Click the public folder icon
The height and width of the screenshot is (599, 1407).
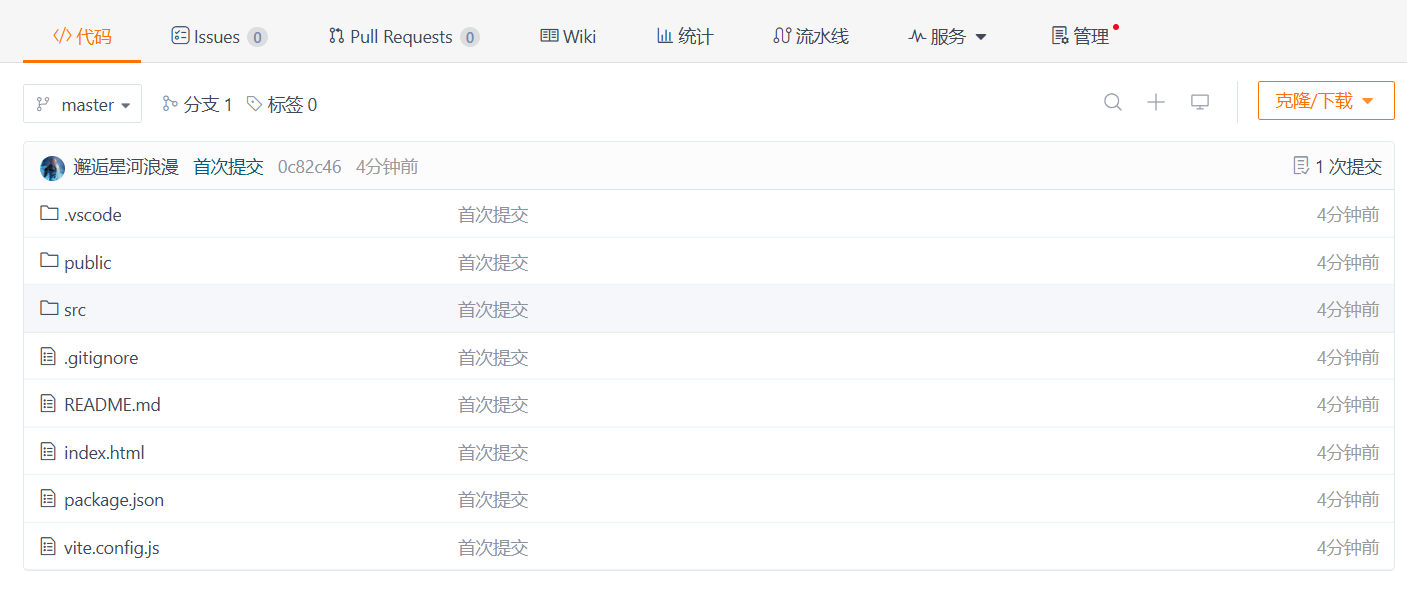click(49, 261)
